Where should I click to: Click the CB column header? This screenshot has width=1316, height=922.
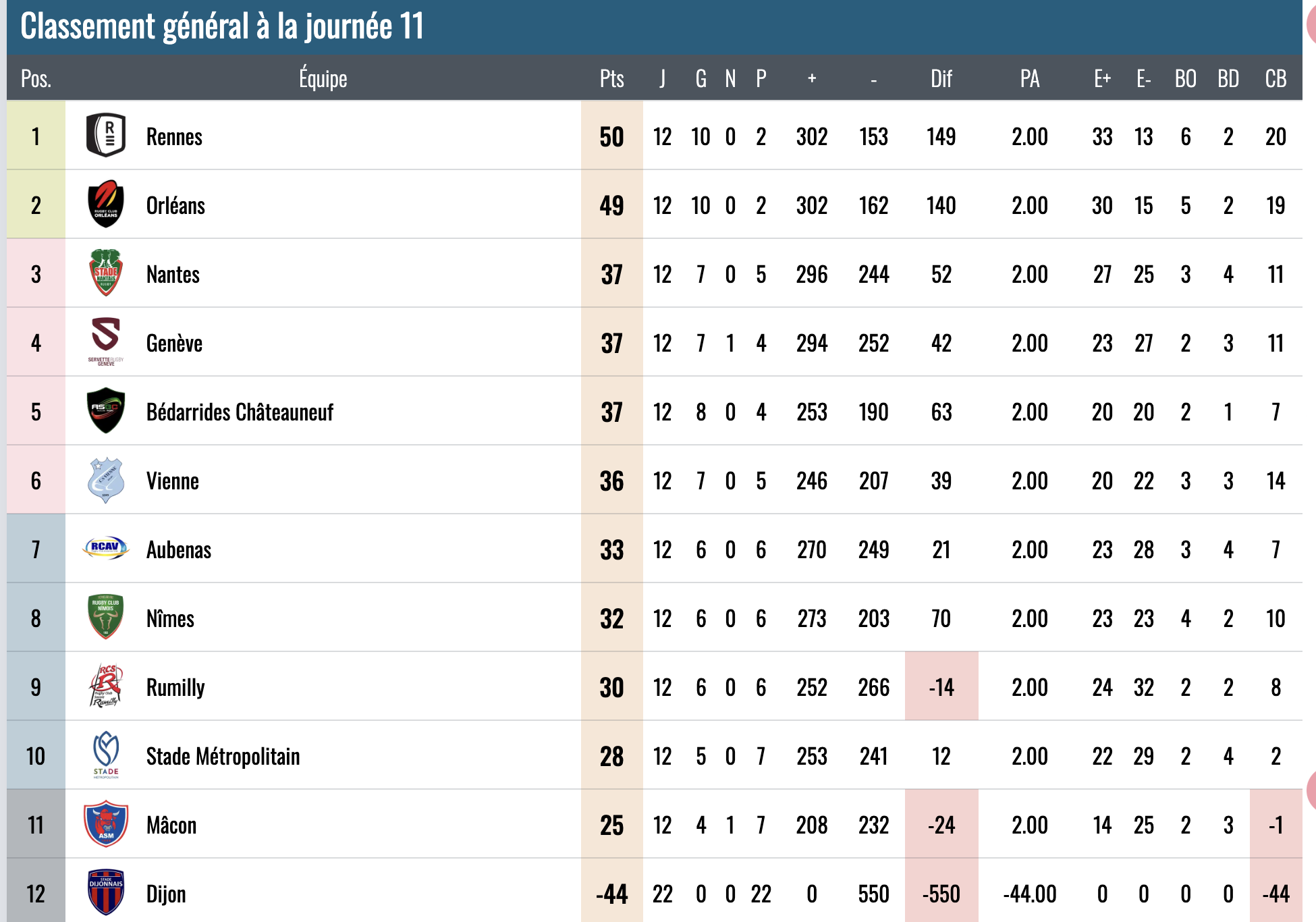[1276, 78]
